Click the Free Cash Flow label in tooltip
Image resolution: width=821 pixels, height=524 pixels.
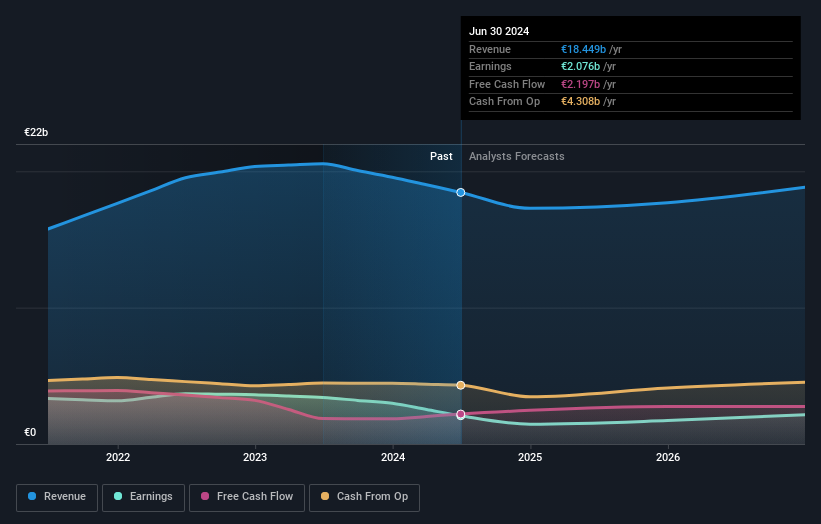[507, 84]
